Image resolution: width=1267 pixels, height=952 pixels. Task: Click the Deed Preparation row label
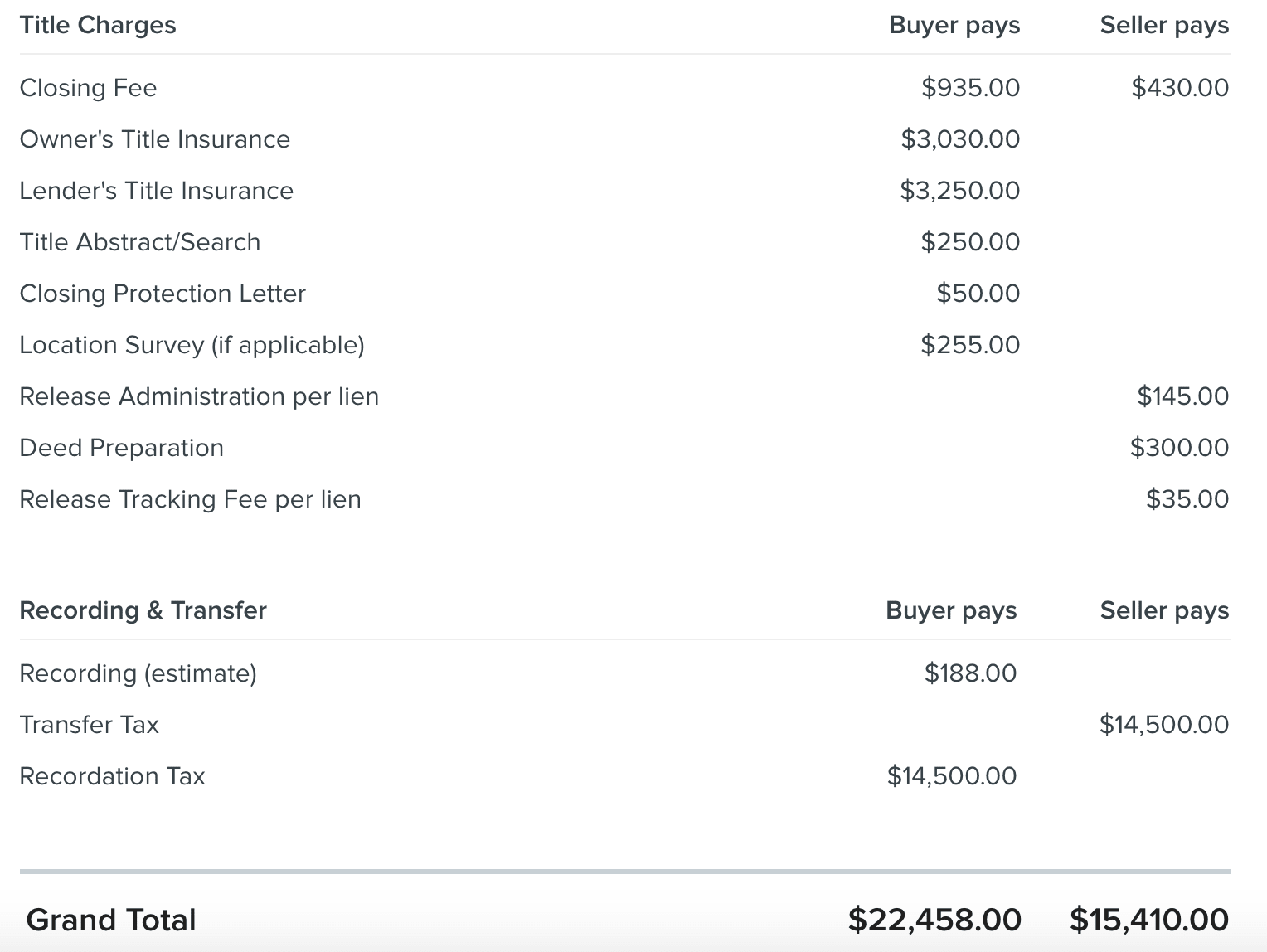coord(121,448)
